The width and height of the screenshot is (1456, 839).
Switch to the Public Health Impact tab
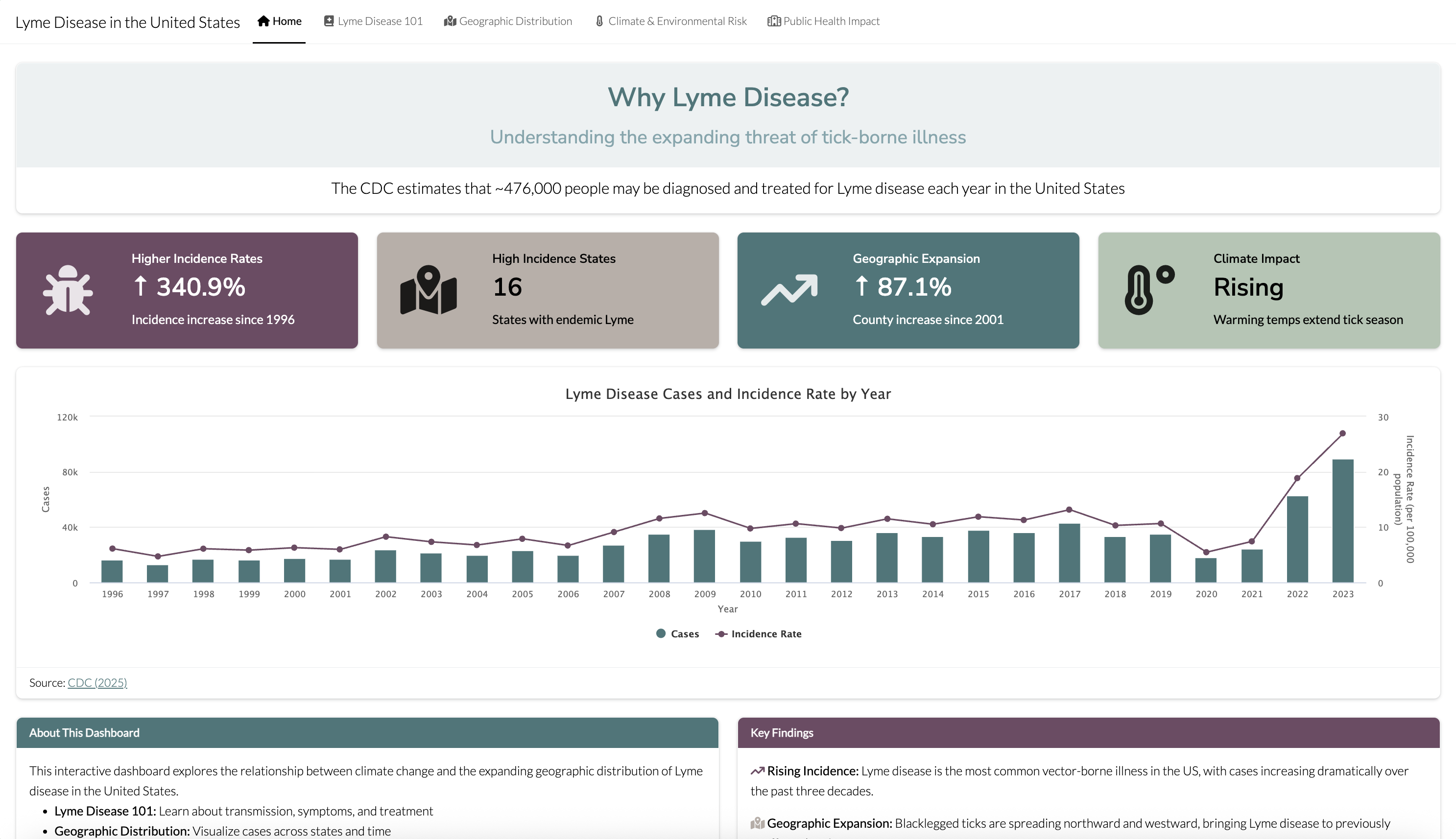pyautogui.click(x=831, y=22)
